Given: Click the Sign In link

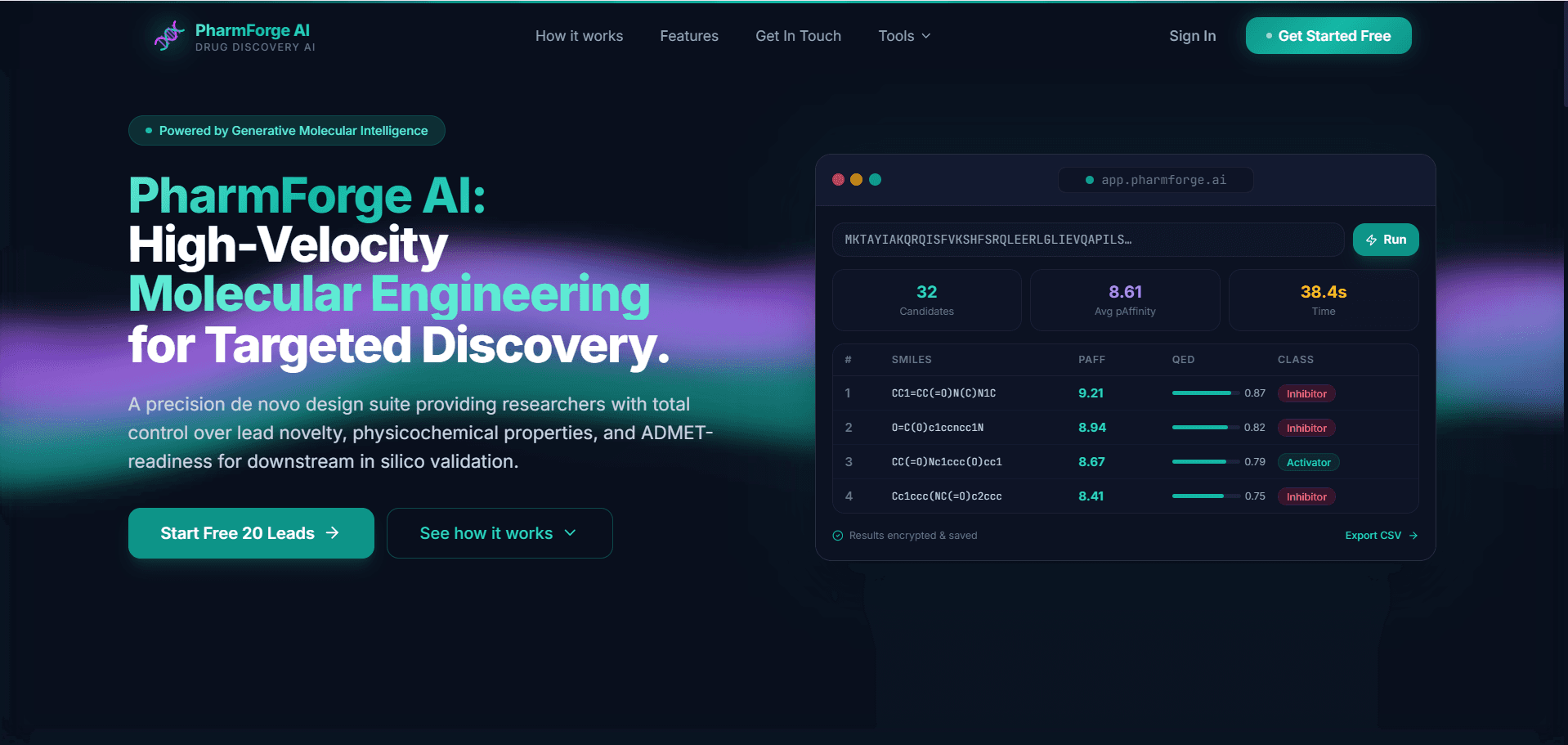Looking at the screenshot, I should [x=1192, y=36].
